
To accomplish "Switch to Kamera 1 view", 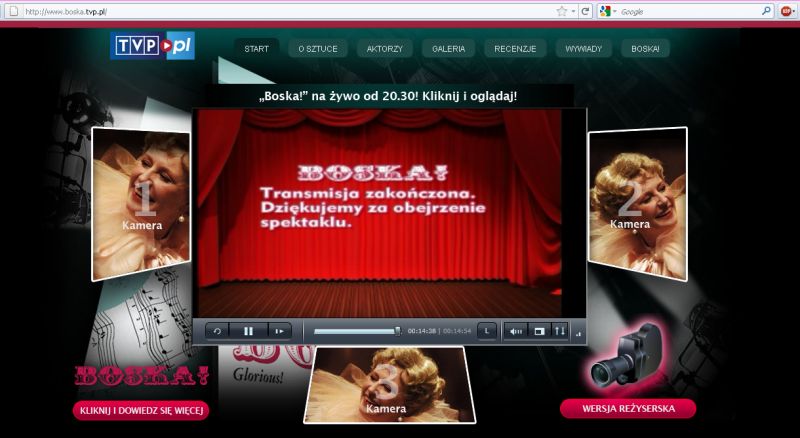I will 141,204.
